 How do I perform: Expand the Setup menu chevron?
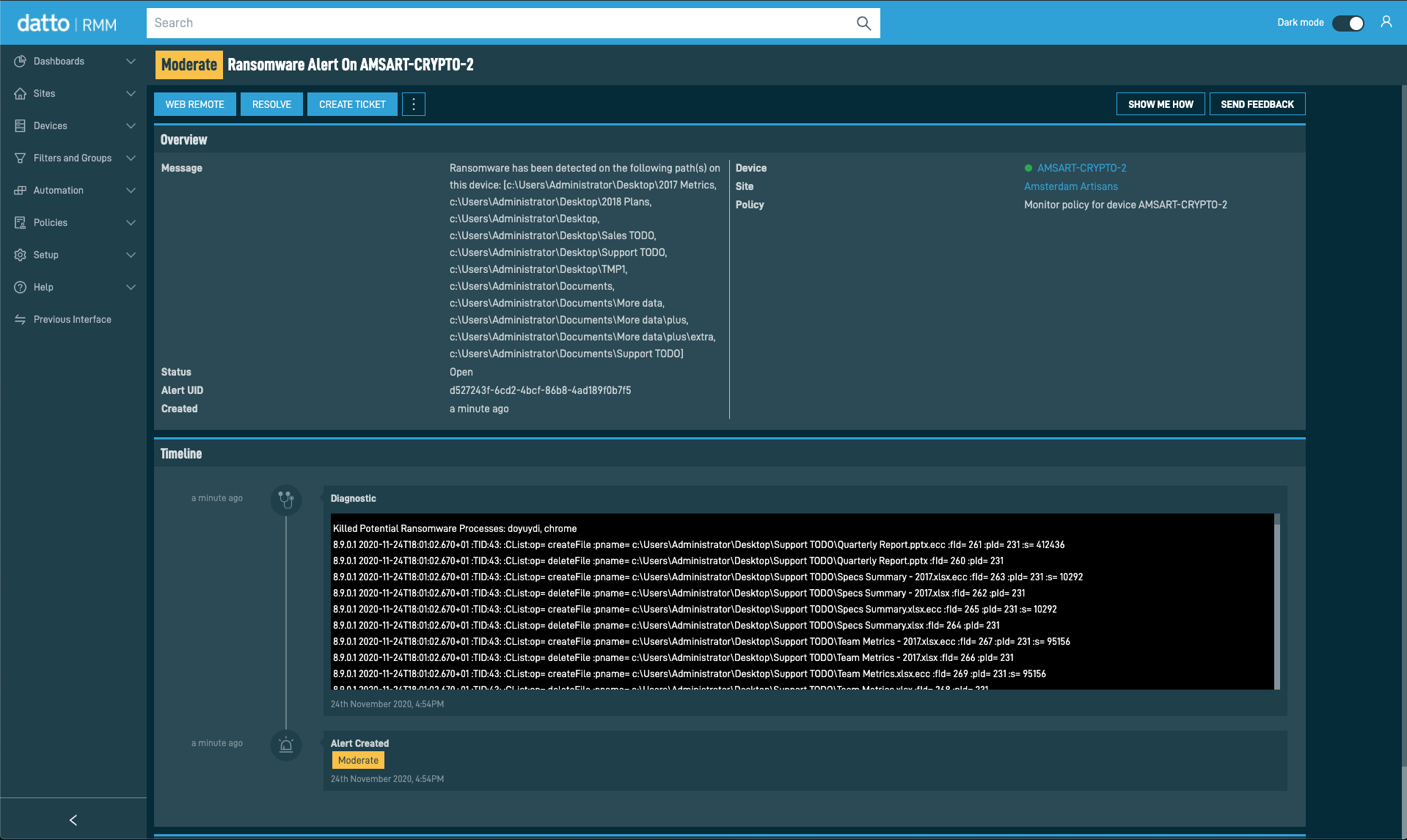pyautogui.click(x=131, y=255)
